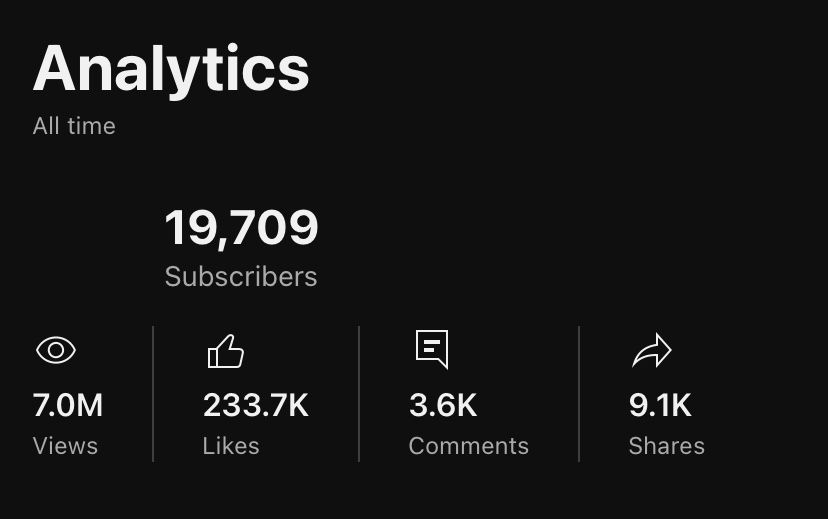Click the 19,709 subscriber count
This screenshot has height=519, width=828.
click(x=241, y=228)
